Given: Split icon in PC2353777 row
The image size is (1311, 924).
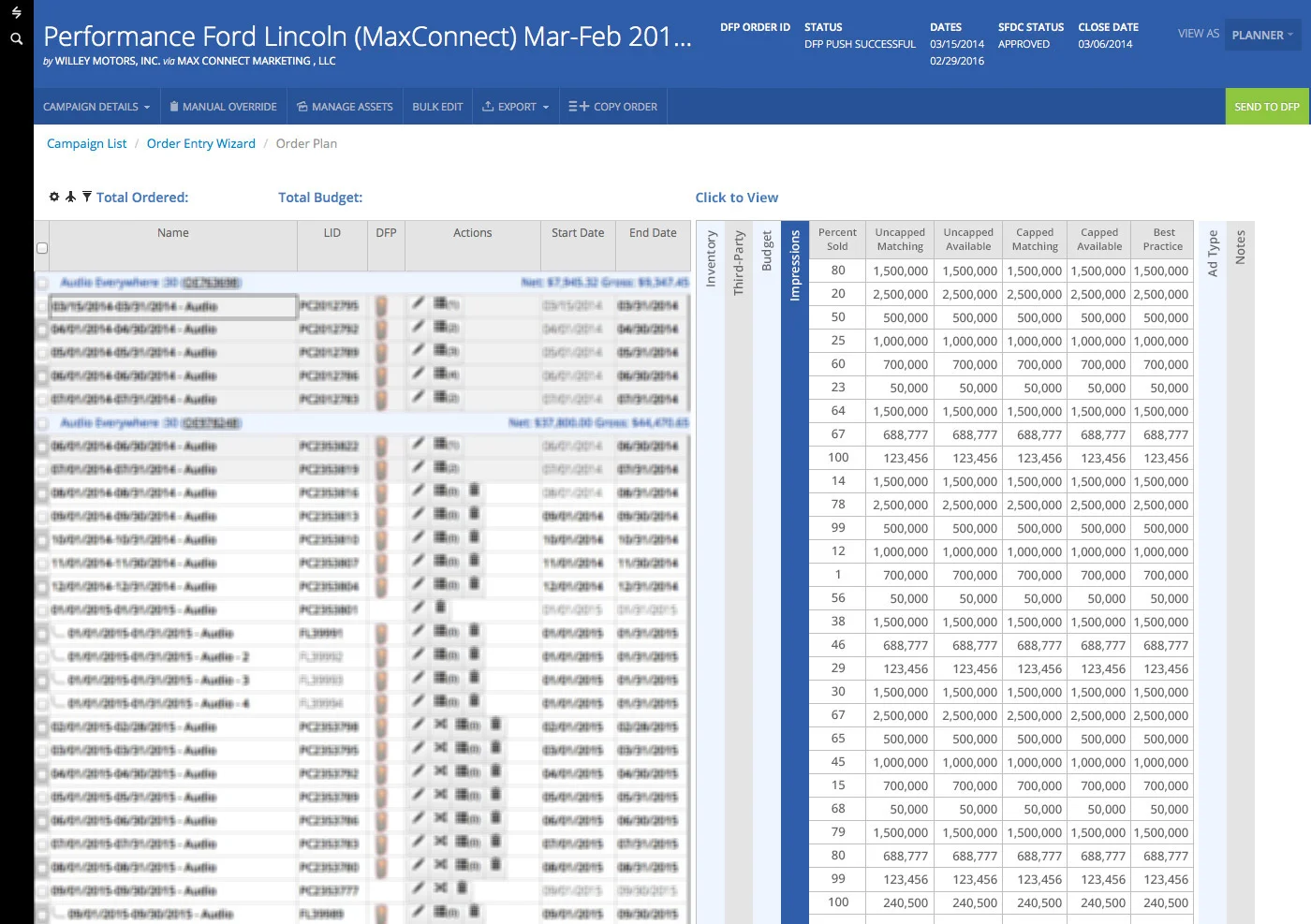Looking at the screenshot, I should [440, 887].
